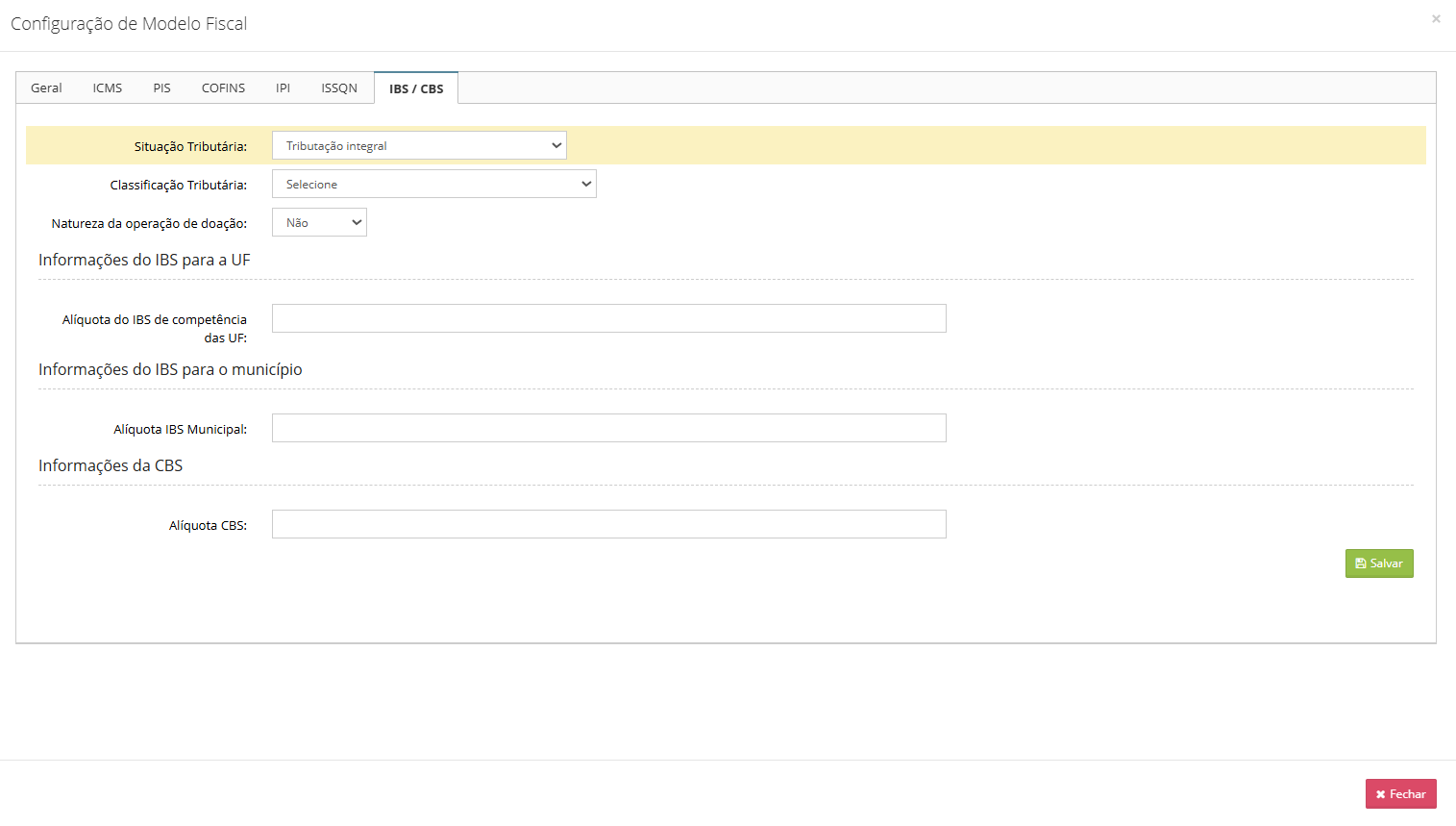Select the IBS / CBS tab
The width and height of the screenshot is (1456, 826).
pyautogui.click(x=416, y=88)
